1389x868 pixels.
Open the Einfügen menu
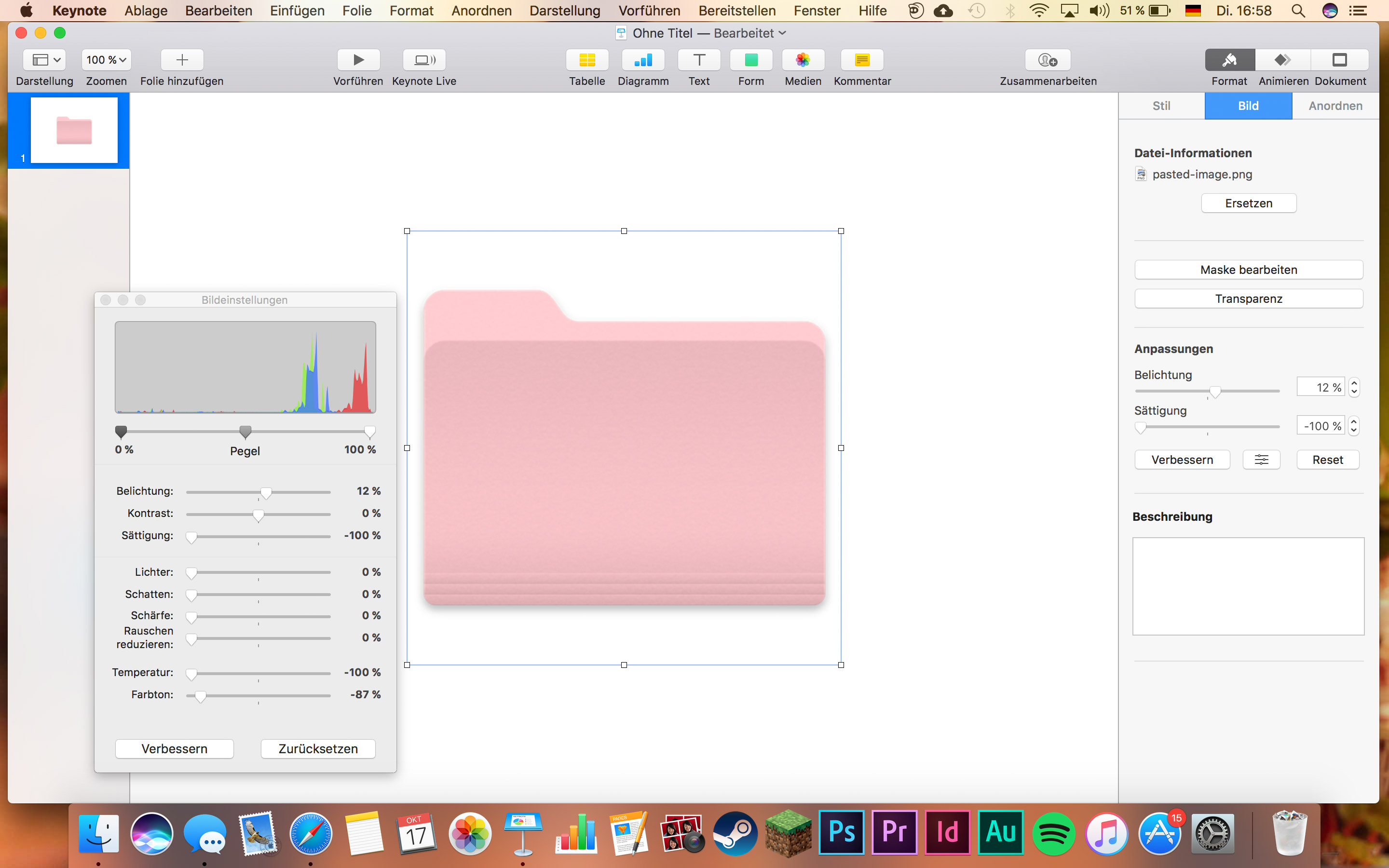(x=297, y=10)
